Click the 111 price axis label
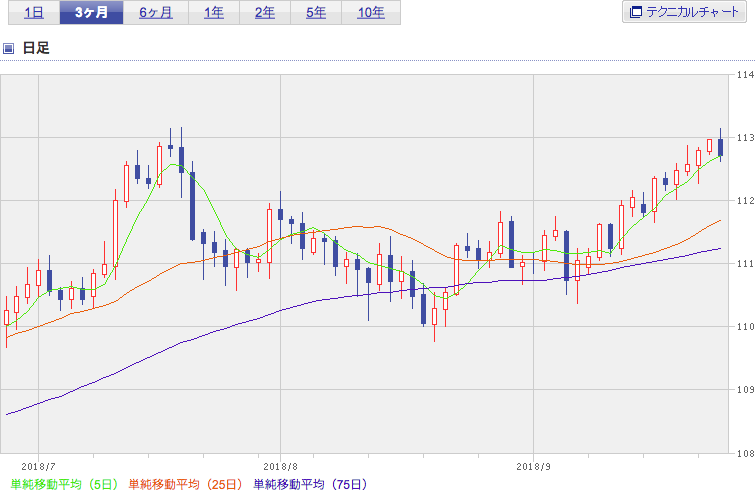The height and width of the screenshot is (493, 755). pos(745,264)
